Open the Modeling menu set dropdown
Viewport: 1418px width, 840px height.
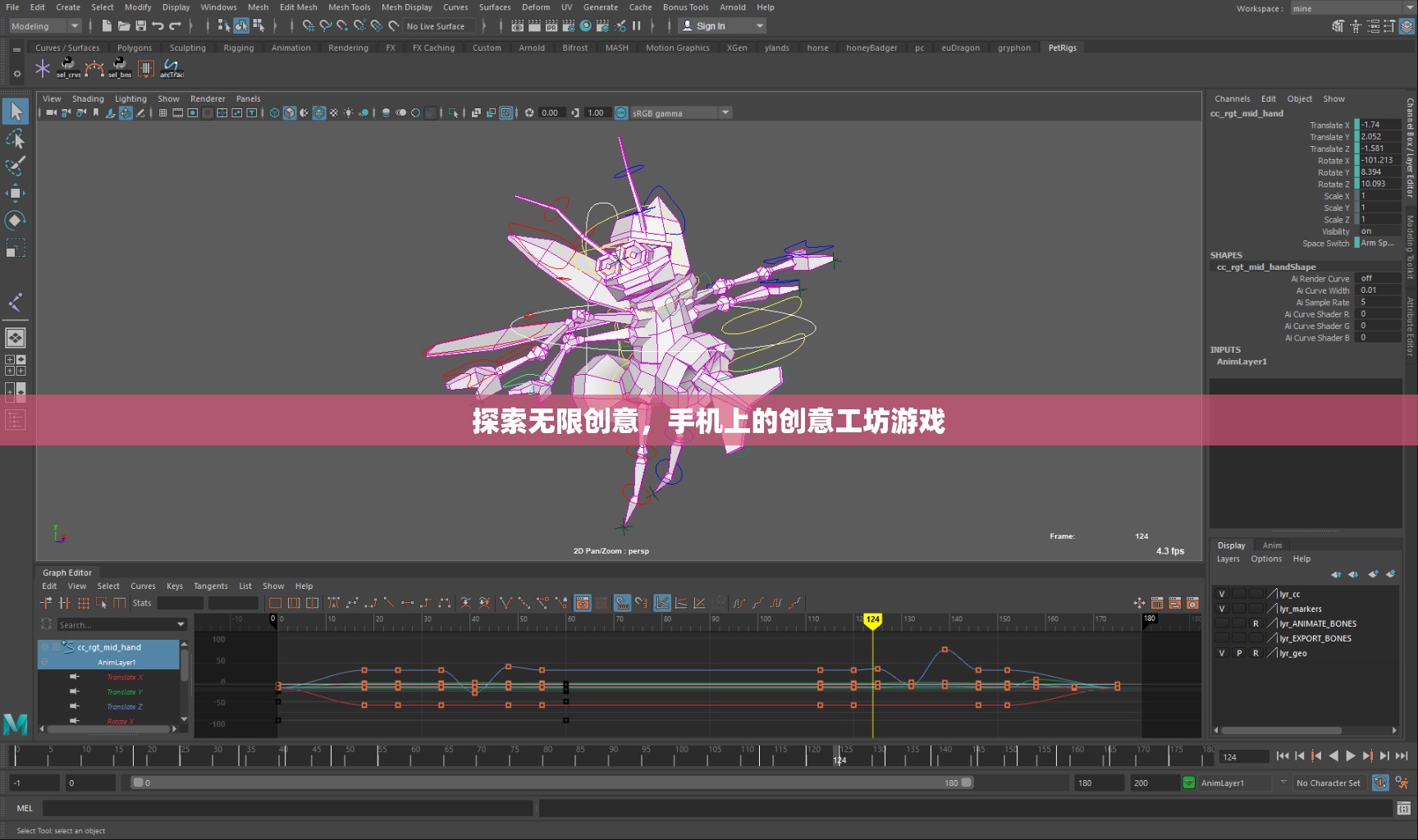(45, 26)
